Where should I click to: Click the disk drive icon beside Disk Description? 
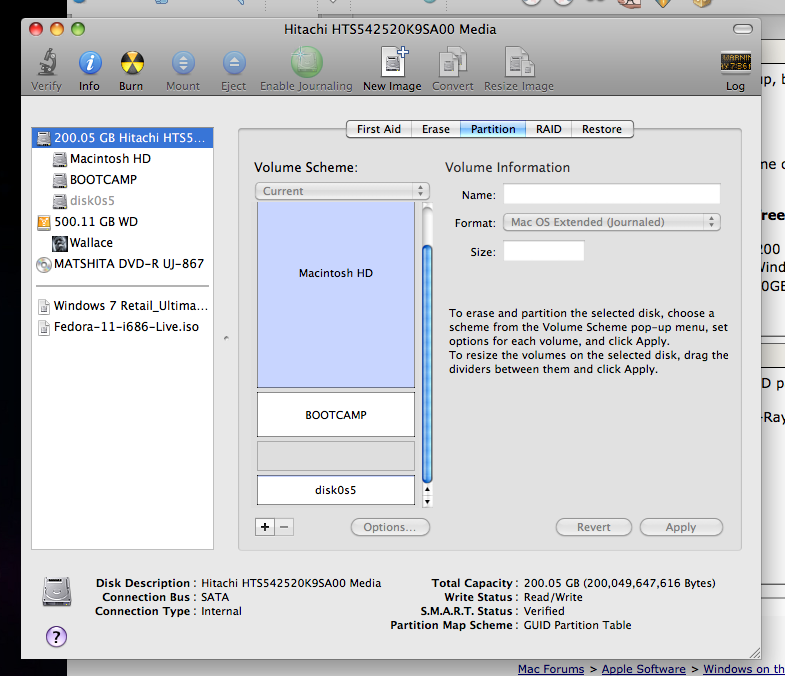pos(57,591)
